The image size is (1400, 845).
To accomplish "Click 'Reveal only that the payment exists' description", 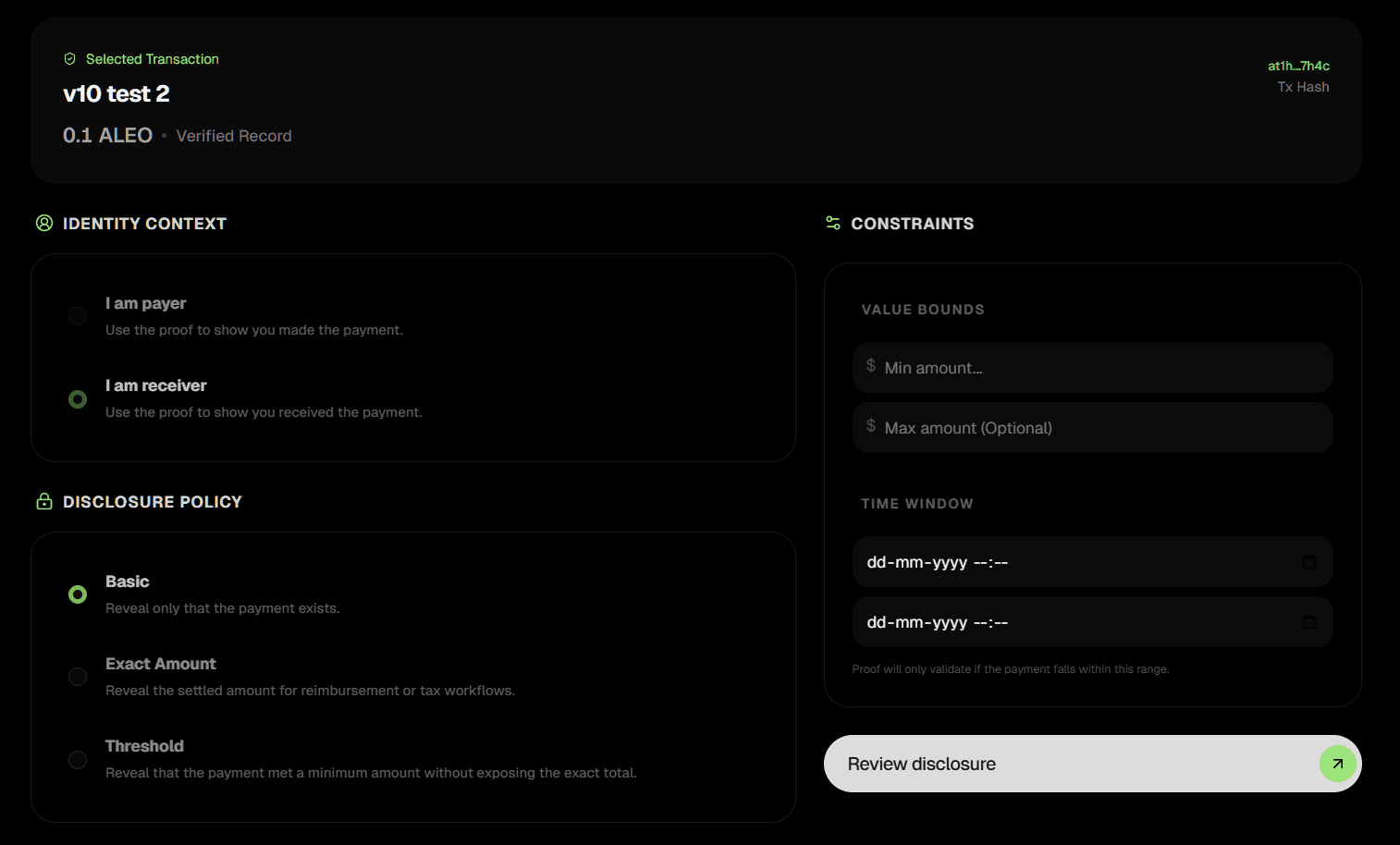I will (223, 608).
